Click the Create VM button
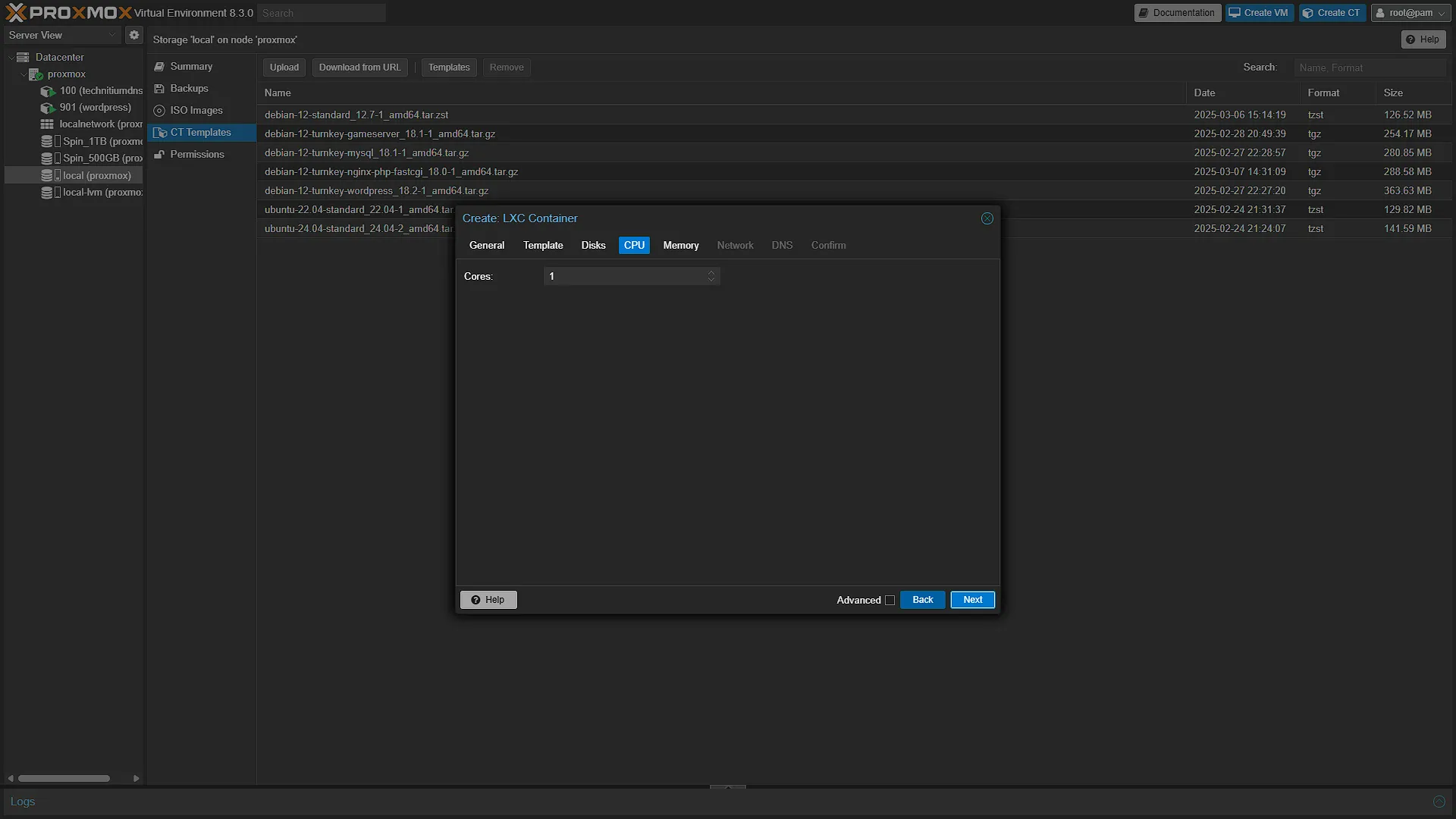Viewport: 1456px width, 819px height. [1260, 13]
